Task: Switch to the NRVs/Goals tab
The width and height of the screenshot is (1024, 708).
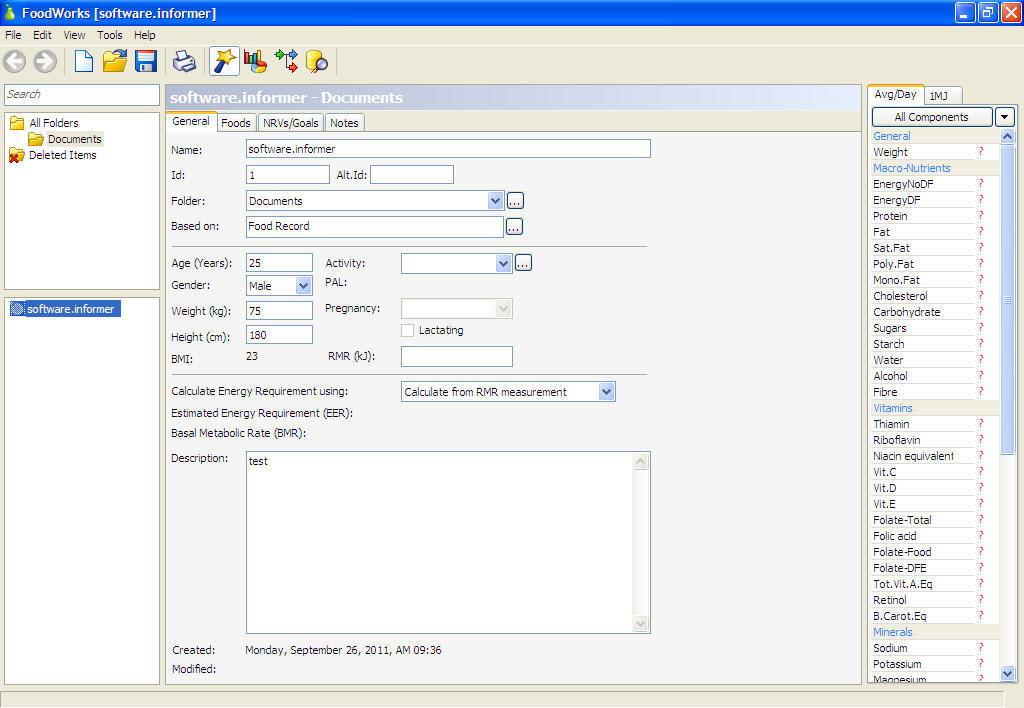Action: point(290,122)
